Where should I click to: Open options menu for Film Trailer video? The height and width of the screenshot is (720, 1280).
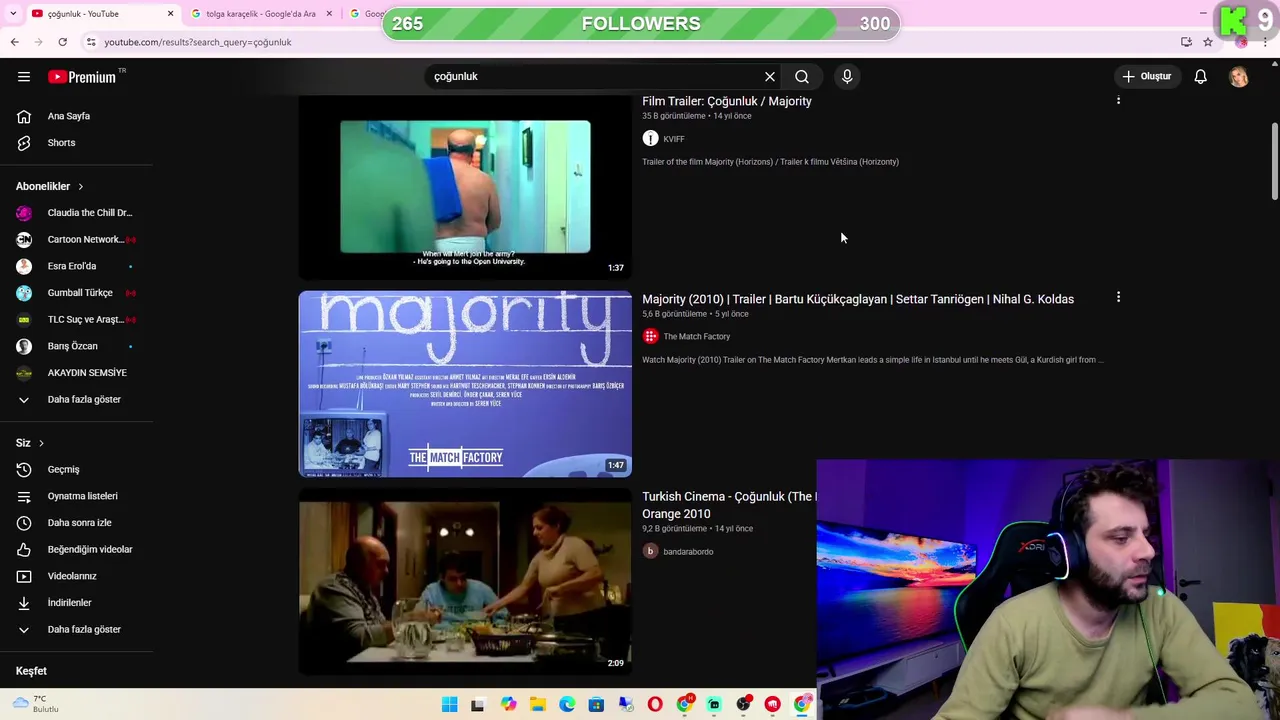click(1118, 100)
